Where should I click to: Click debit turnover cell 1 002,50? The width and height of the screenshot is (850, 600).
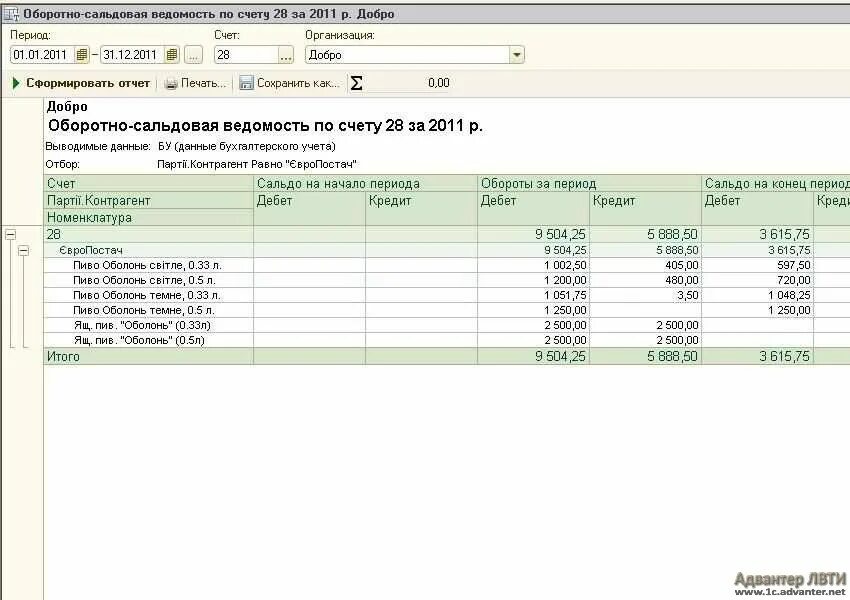[533, 265]
